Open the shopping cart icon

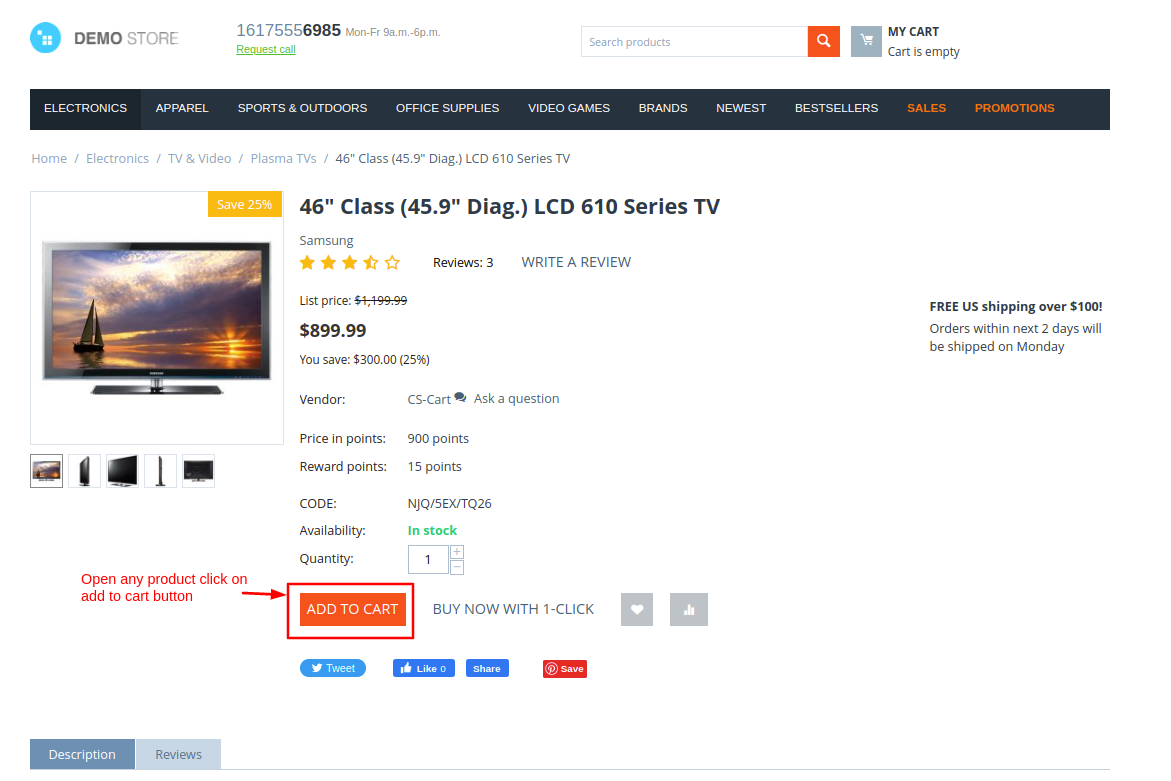tap(866, 41)
